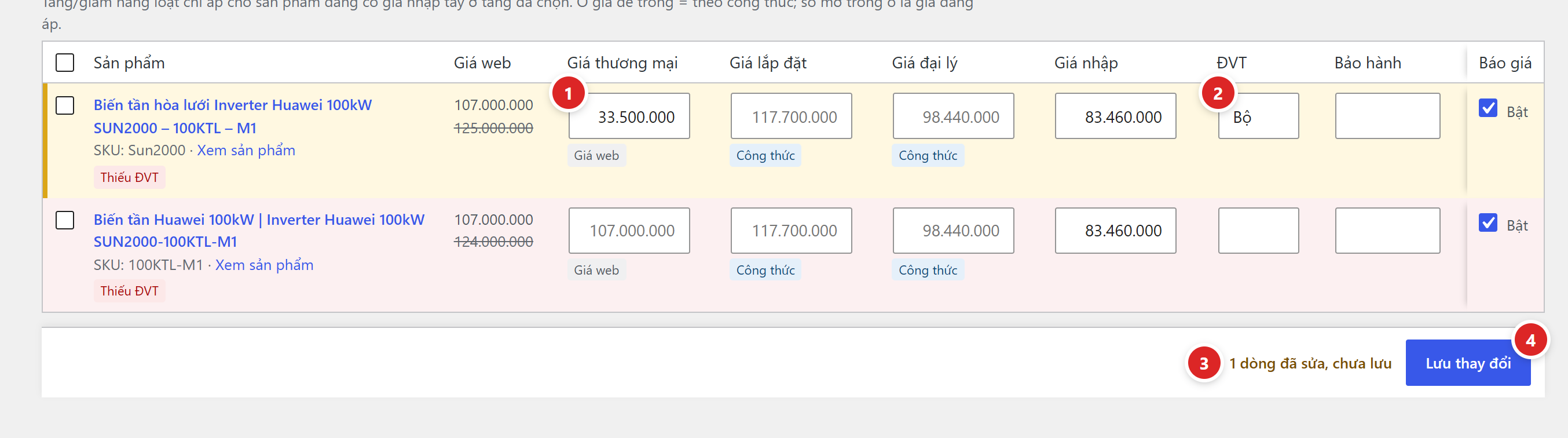Focus Giá đại lý field in 100KTL-M1 row
Screen dimensions: 1568x438
coord(953,230)
